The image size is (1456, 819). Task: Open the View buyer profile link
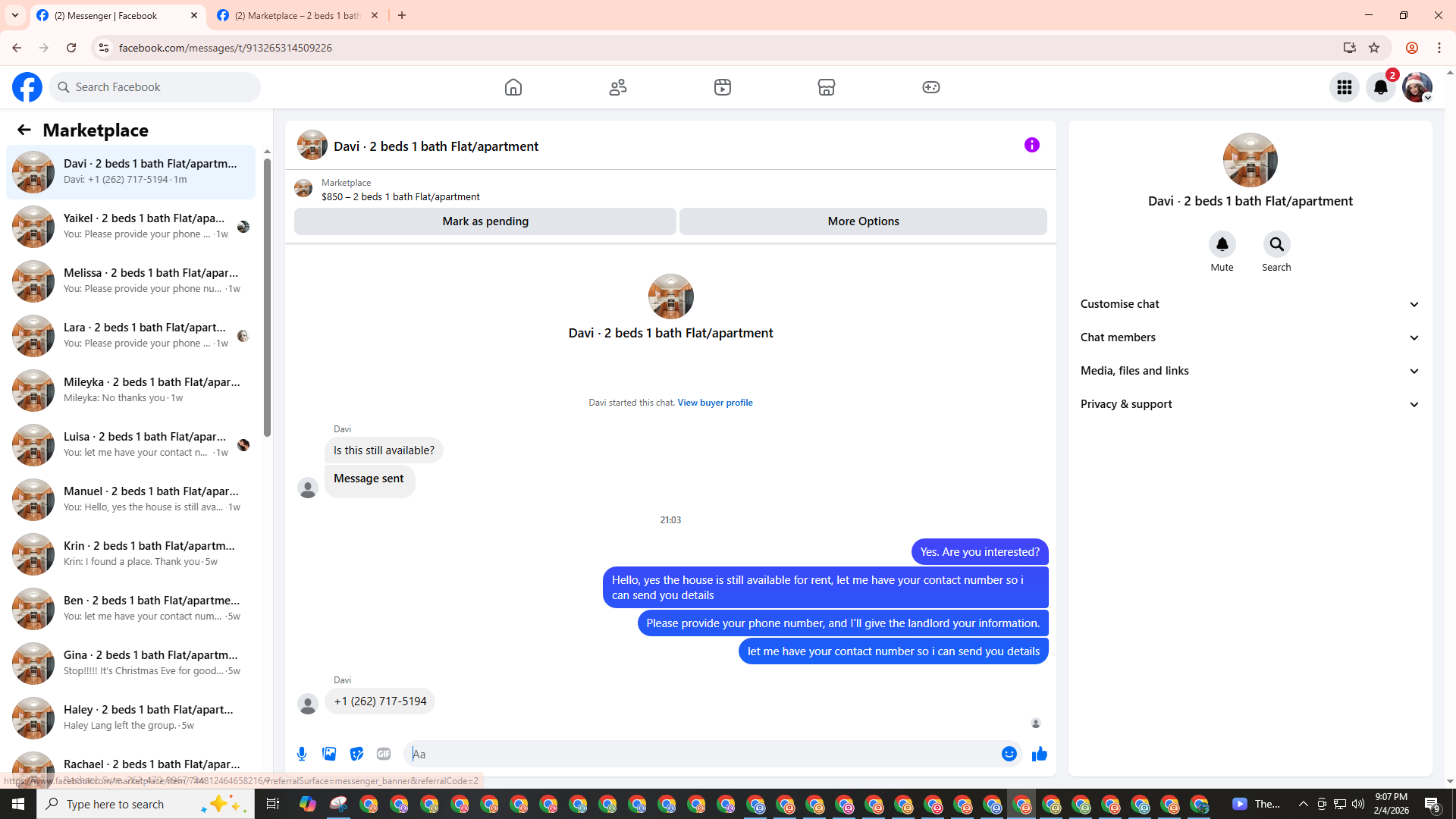pos(714,403)
